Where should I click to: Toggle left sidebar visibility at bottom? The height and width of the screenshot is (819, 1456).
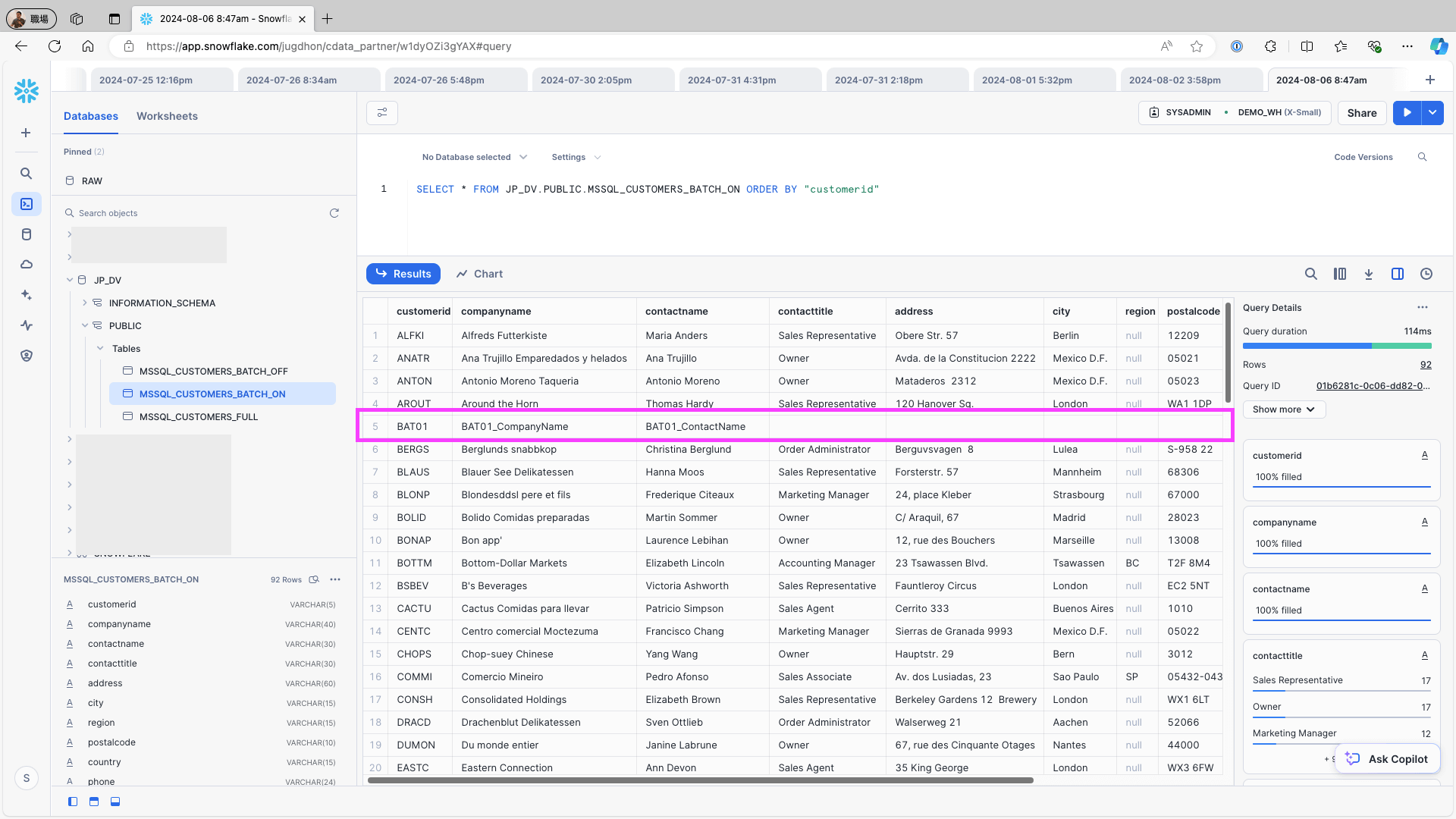(x=73, y=802)
